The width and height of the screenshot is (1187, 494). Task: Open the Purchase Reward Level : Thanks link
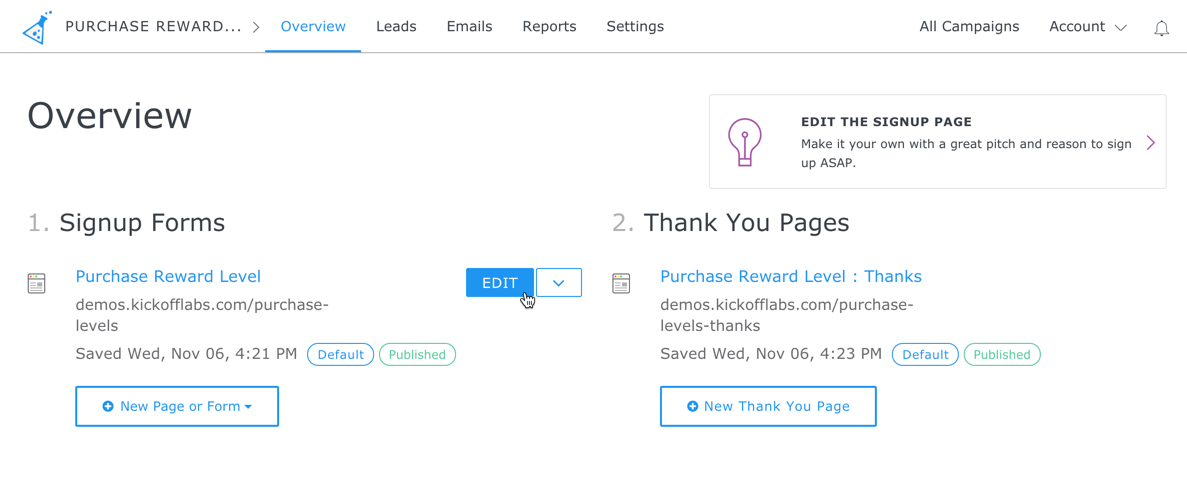[x=791, y=276]
